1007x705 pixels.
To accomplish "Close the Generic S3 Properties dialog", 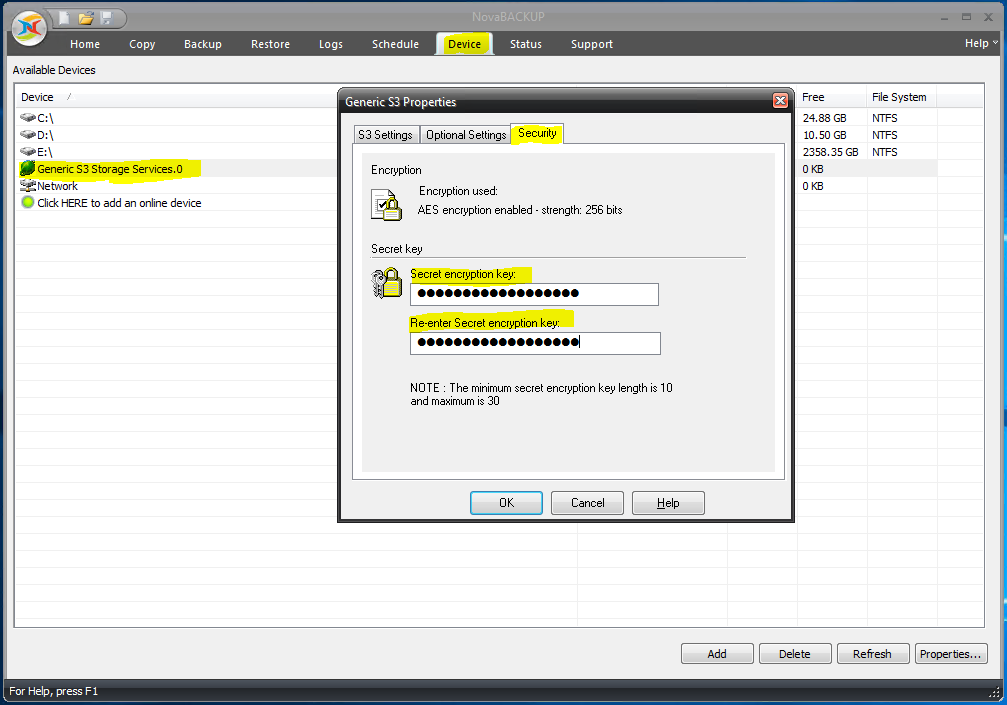I will [780, 101].
